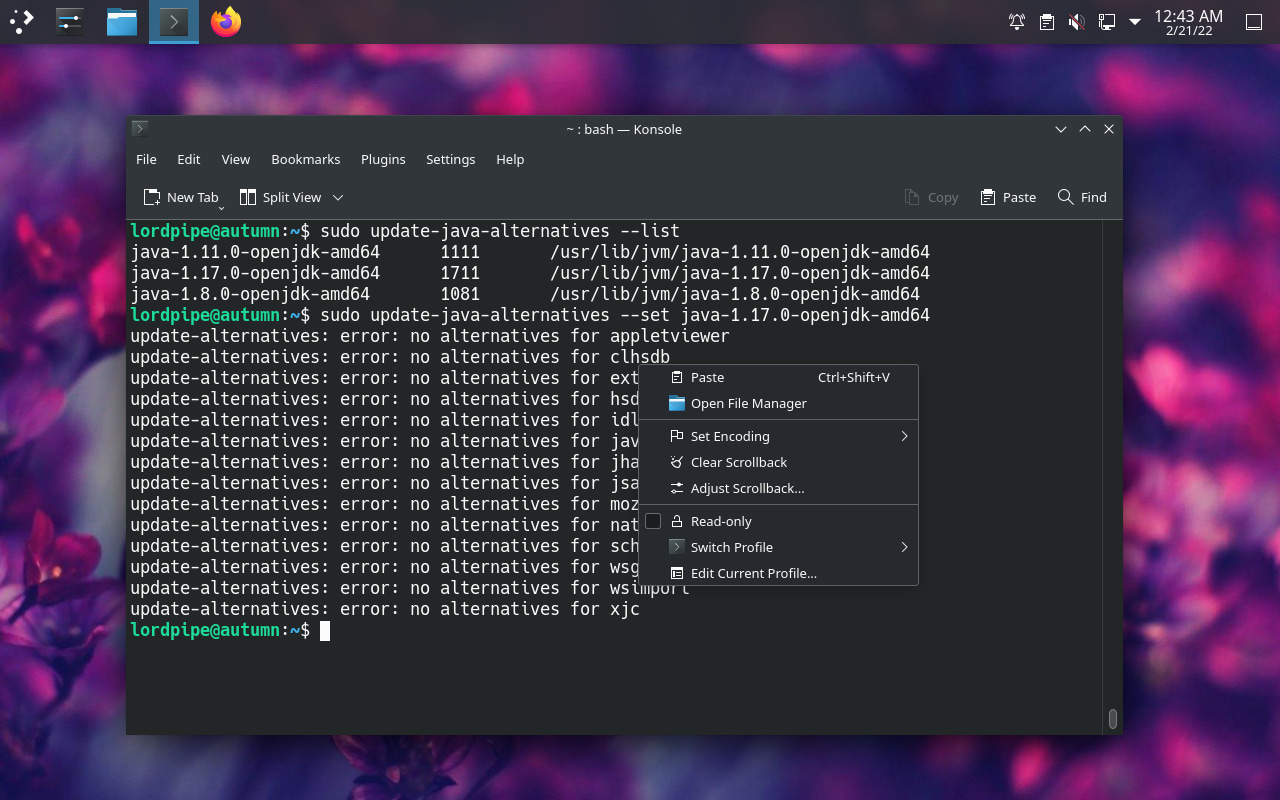Click the Clear Scrollback icon
This screenshot has width=1280, height=800.
pyautogui.click(x=676, y=462)
